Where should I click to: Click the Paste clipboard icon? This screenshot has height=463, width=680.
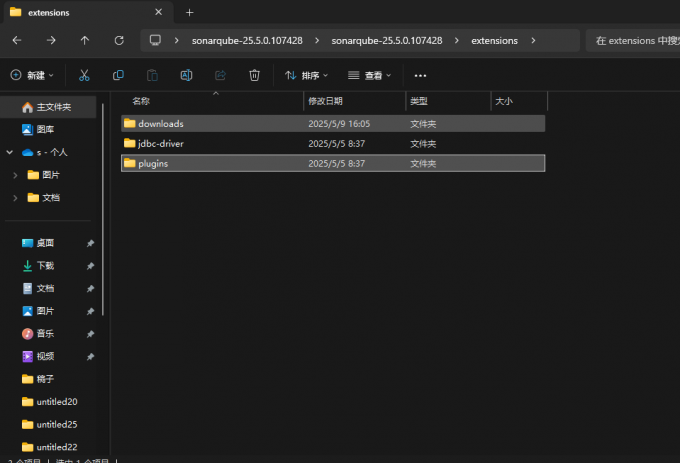[x=152, y=75]
